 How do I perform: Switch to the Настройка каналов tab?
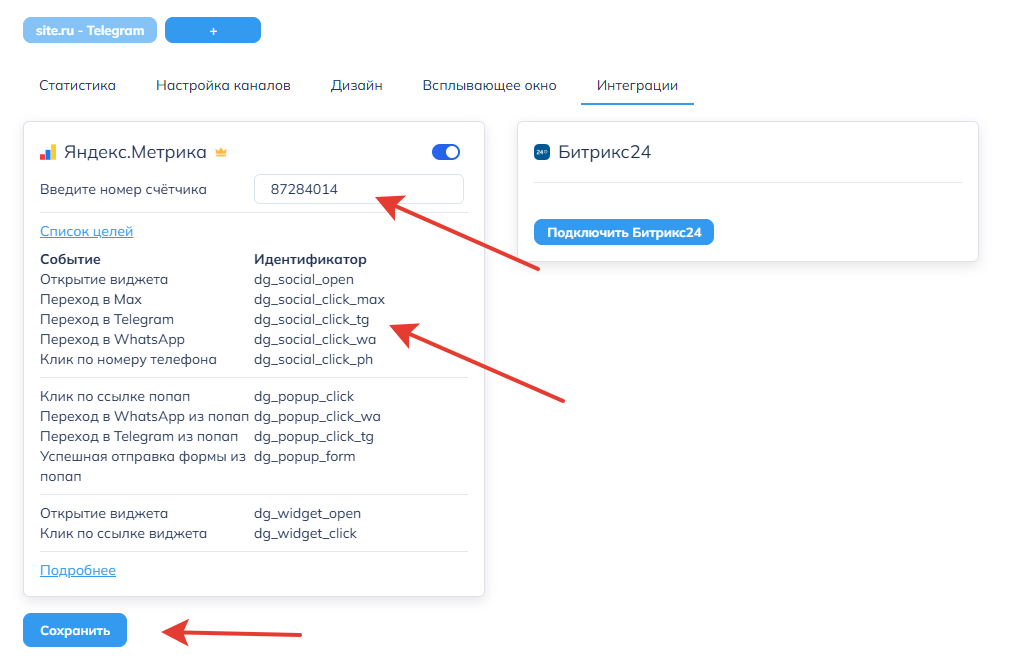(x=223, y=86)
